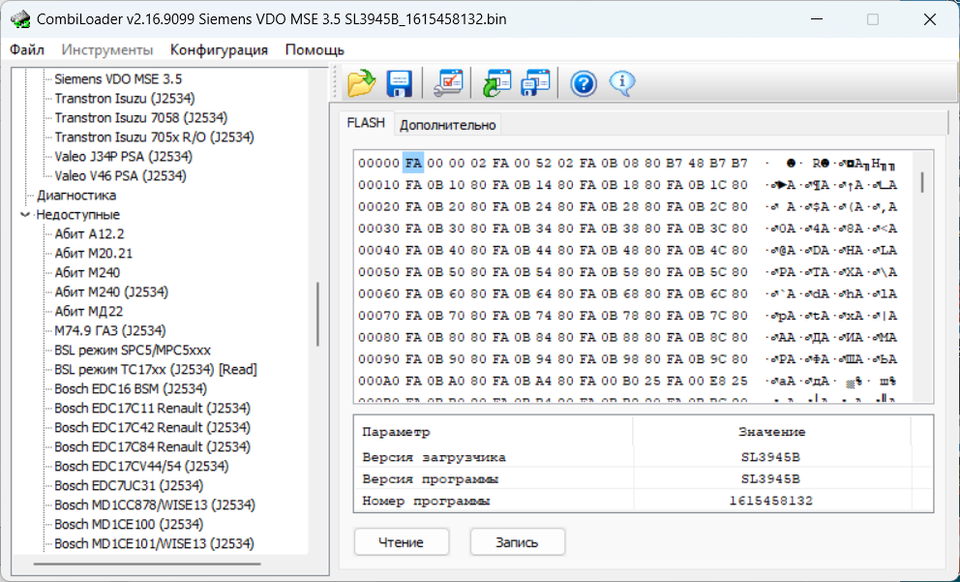Image resolution: width=960 pixels, height=582 pixels.
Task: Select Абит A12.2 in the tree
Action: click(x=89, y=234)
